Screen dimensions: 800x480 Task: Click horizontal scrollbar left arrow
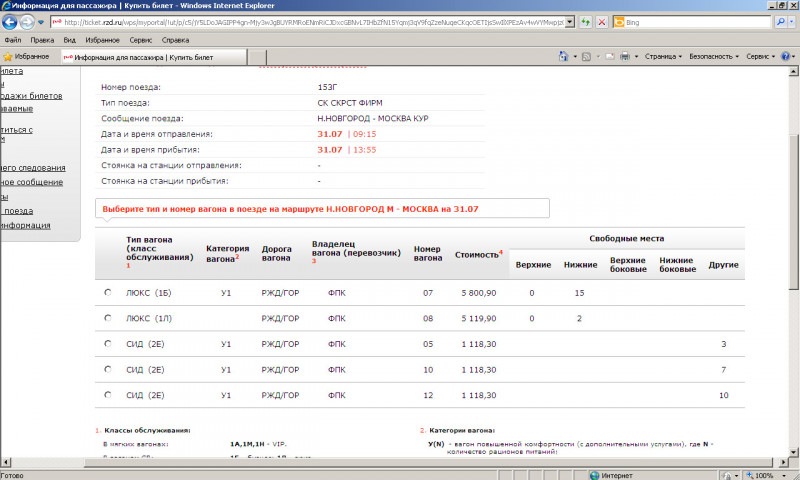pyautogui.click(x=5, y=462)
